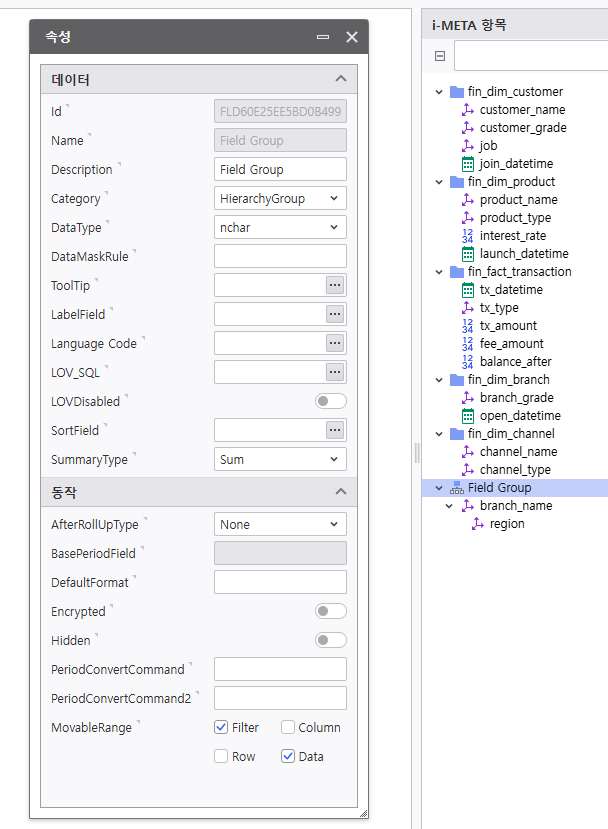The image size is (608, 829).
Task: Collapse the branch_name tree node
Action: 449,506
